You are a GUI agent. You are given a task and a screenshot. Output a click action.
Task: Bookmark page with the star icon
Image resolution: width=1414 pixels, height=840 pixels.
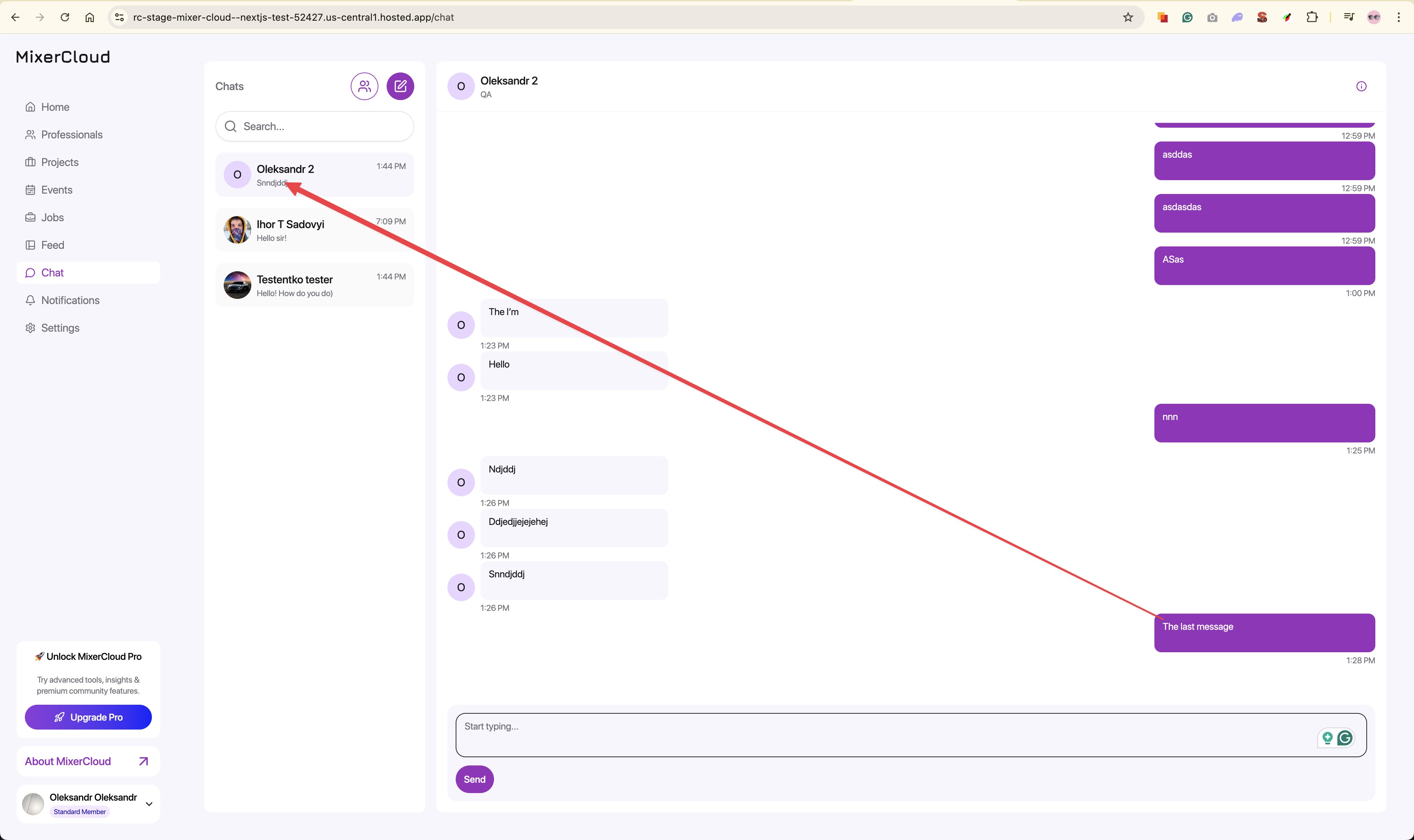click(1127, 17)
